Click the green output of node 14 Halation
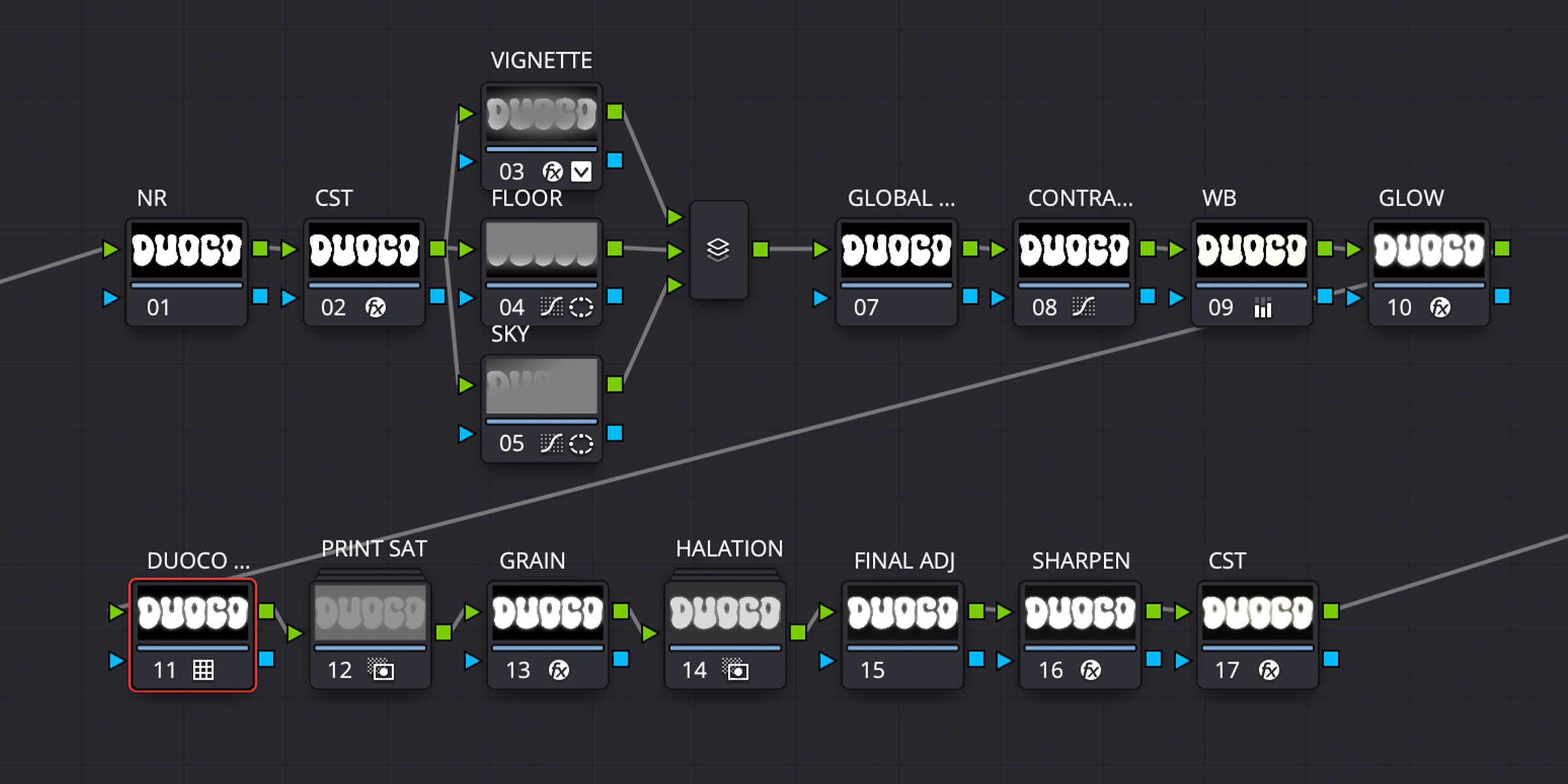 click(x=798, y=632)
